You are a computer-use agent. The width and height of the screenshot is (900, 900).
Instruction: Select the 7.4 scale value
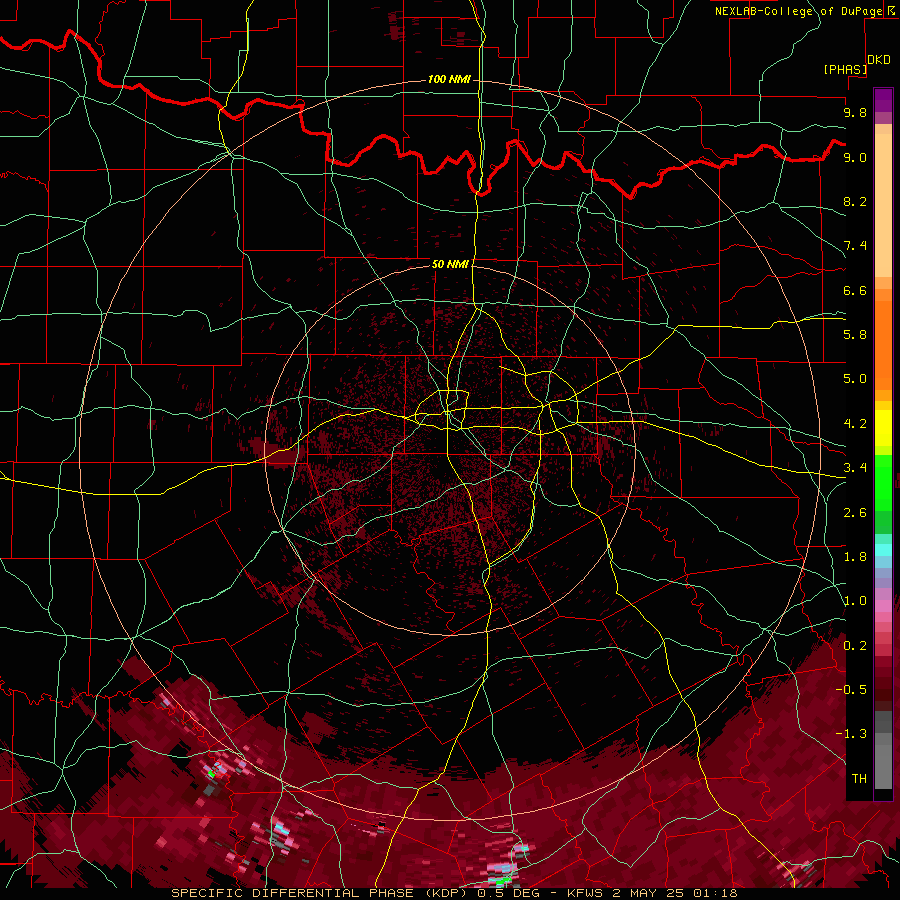pyautogui.click(x=855, y=246)
